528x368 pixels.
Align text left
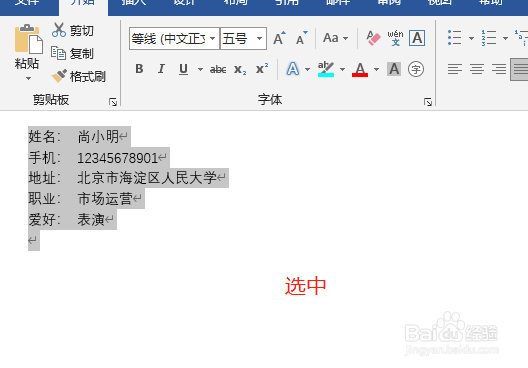tap(455, 69)
